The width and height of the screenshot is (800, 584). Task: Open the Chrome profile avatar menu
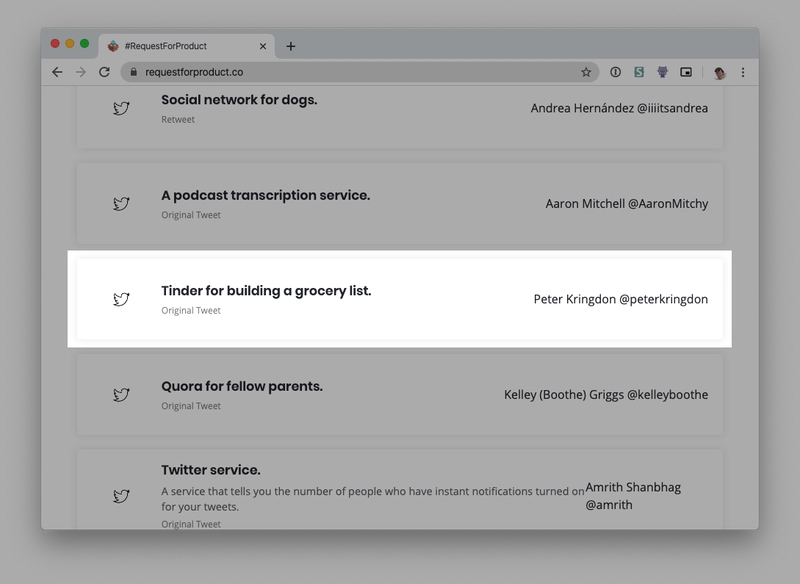pos(719,72)
